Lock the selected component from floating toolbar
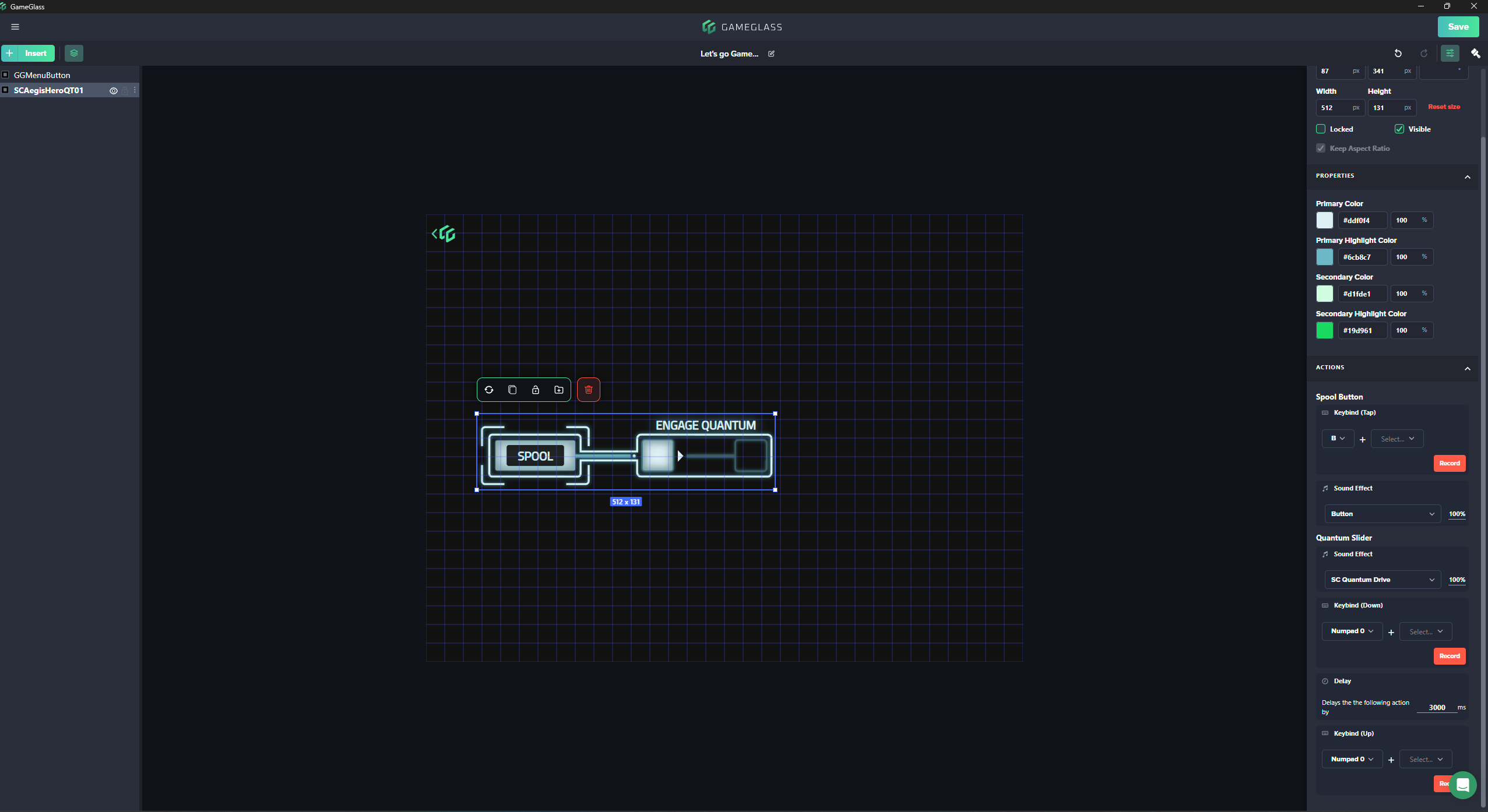This screenshot has height=812, width=1488. (536, 390)
